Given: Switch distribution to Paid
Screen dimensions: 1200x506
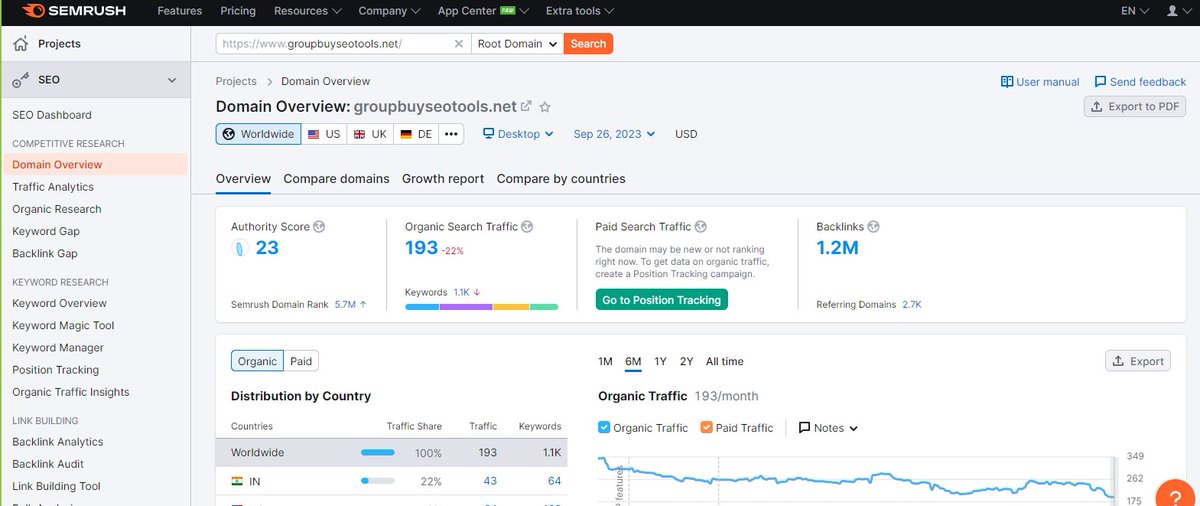Looking at the screenshot, I should pyautogui.click(x=301, y=361).
